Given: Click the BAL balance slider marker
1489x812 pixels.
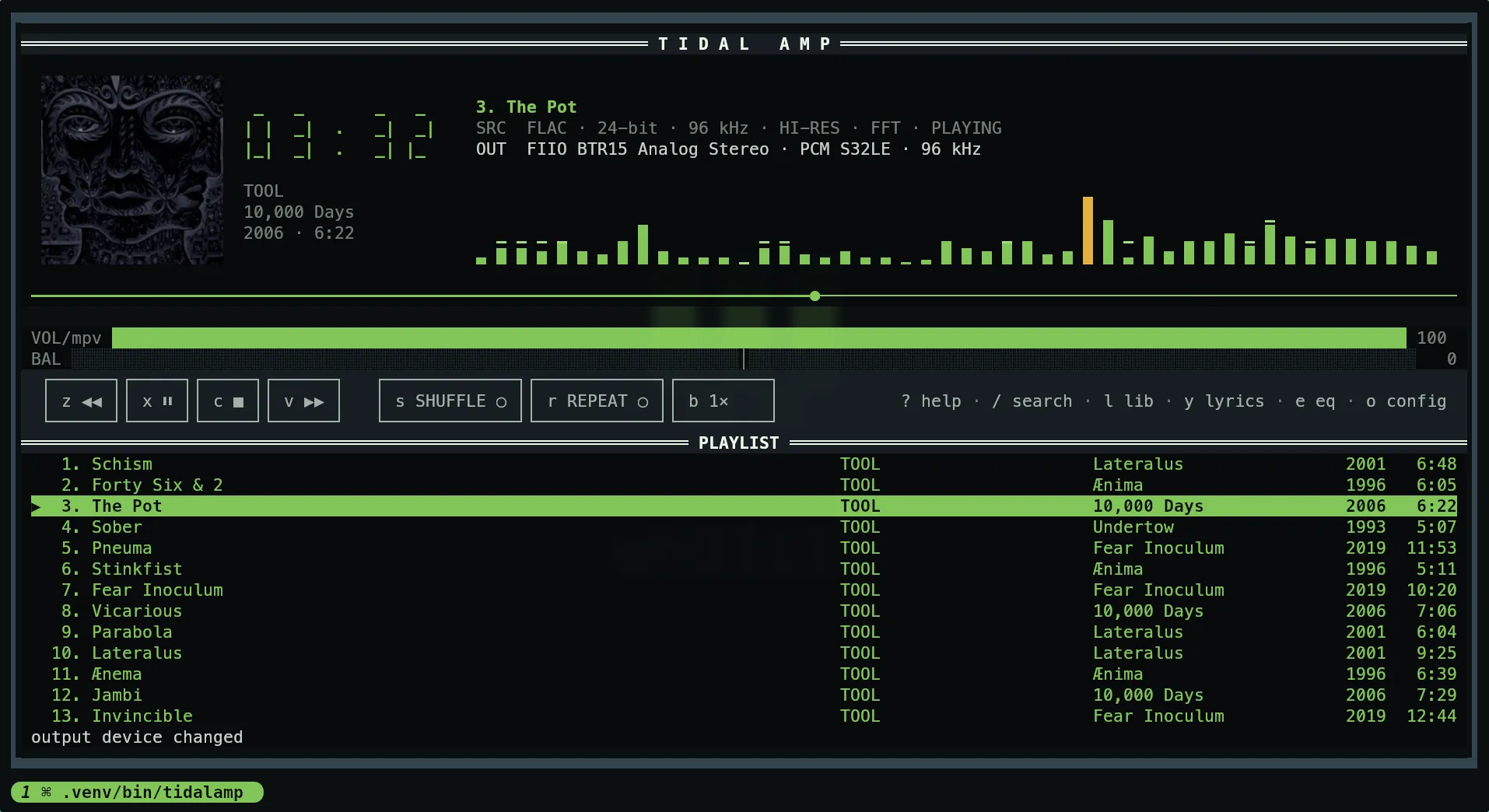Looking at the screenshot, I should (744, 359).
